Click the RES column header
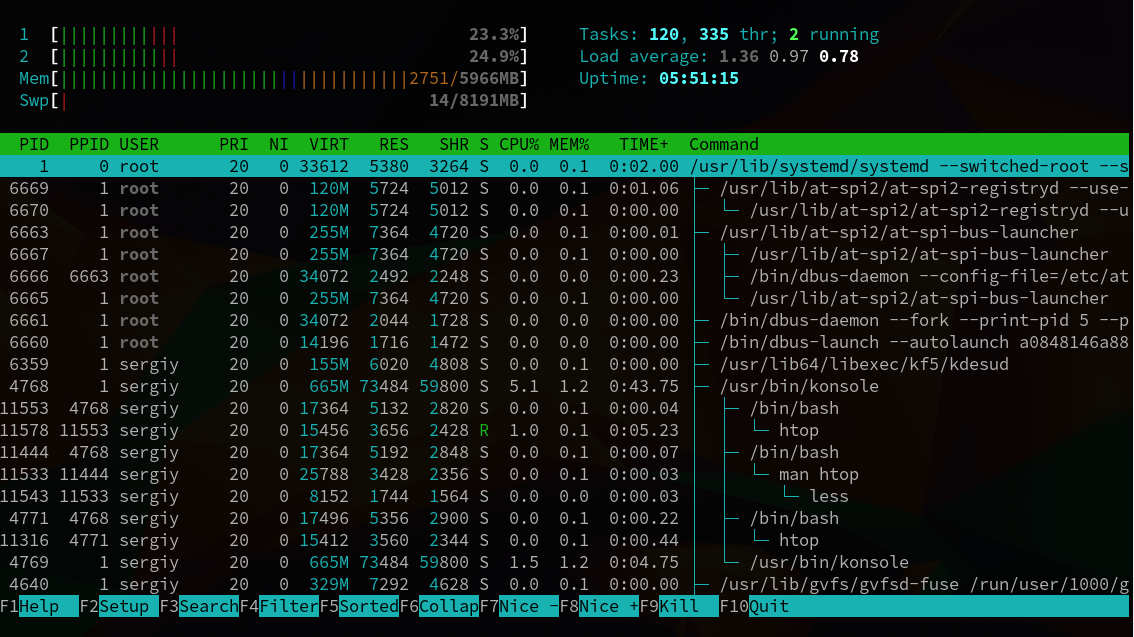Viewport: 1134px width, 637px height. point(393,144)
